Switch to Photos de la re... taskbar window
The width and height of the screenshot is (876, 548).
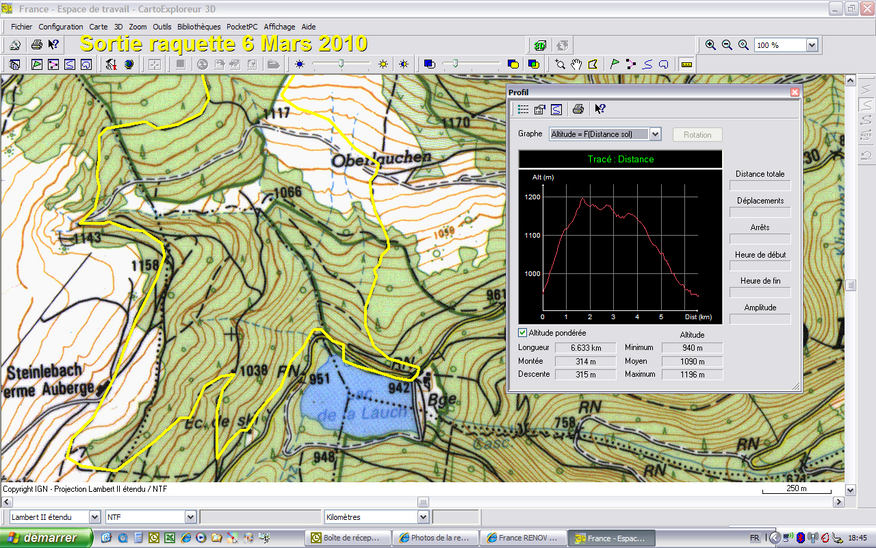(x=434, y=538)
